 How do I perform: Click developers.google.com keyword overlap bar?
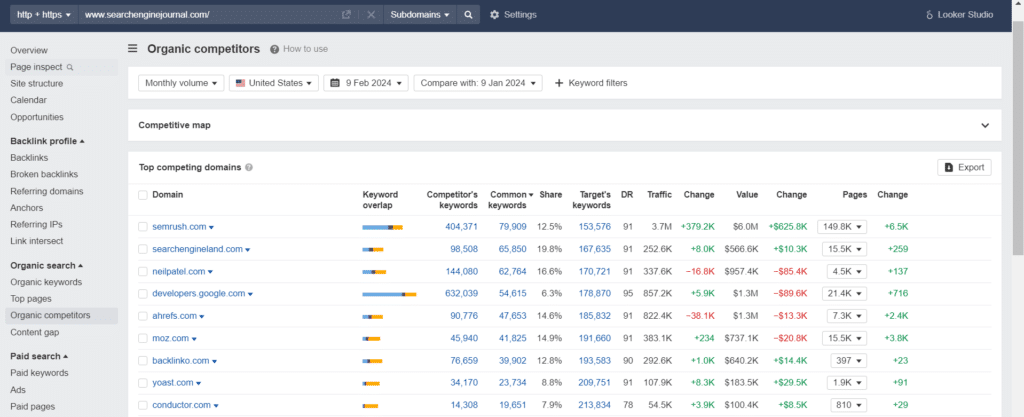(x=389, y=294)
